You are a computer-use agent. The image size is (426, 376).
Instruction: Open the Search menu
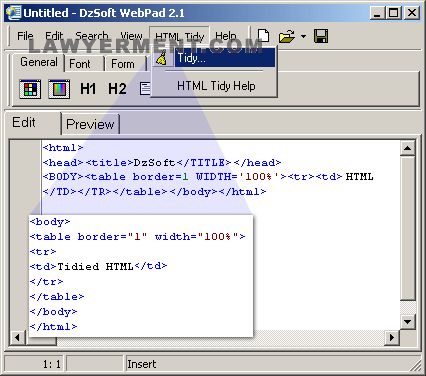[x=92, y=36]
